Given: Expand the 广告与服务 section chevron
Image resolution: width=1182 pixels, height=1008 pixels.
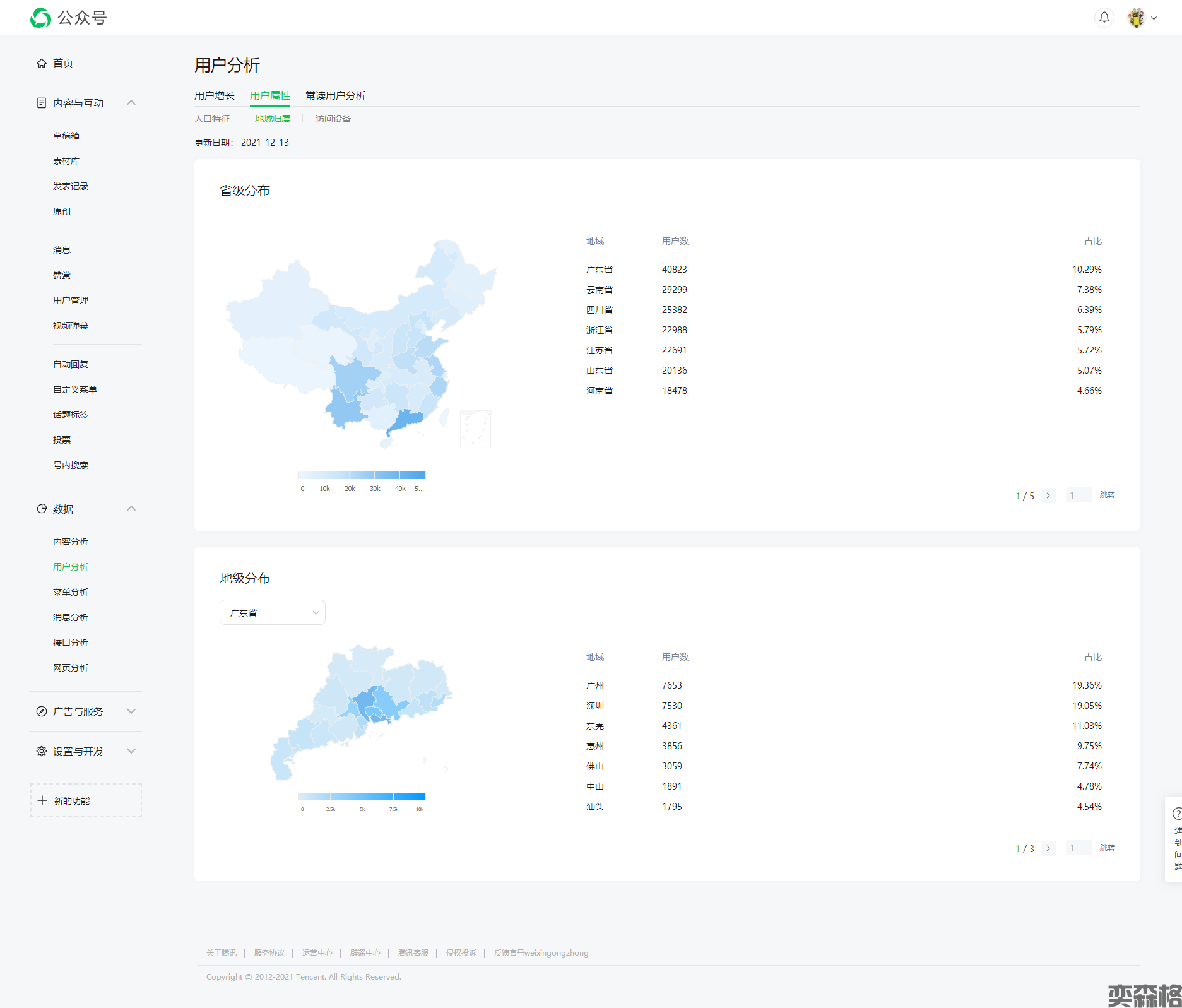Looking at the screenshot, I should [131, 711].
